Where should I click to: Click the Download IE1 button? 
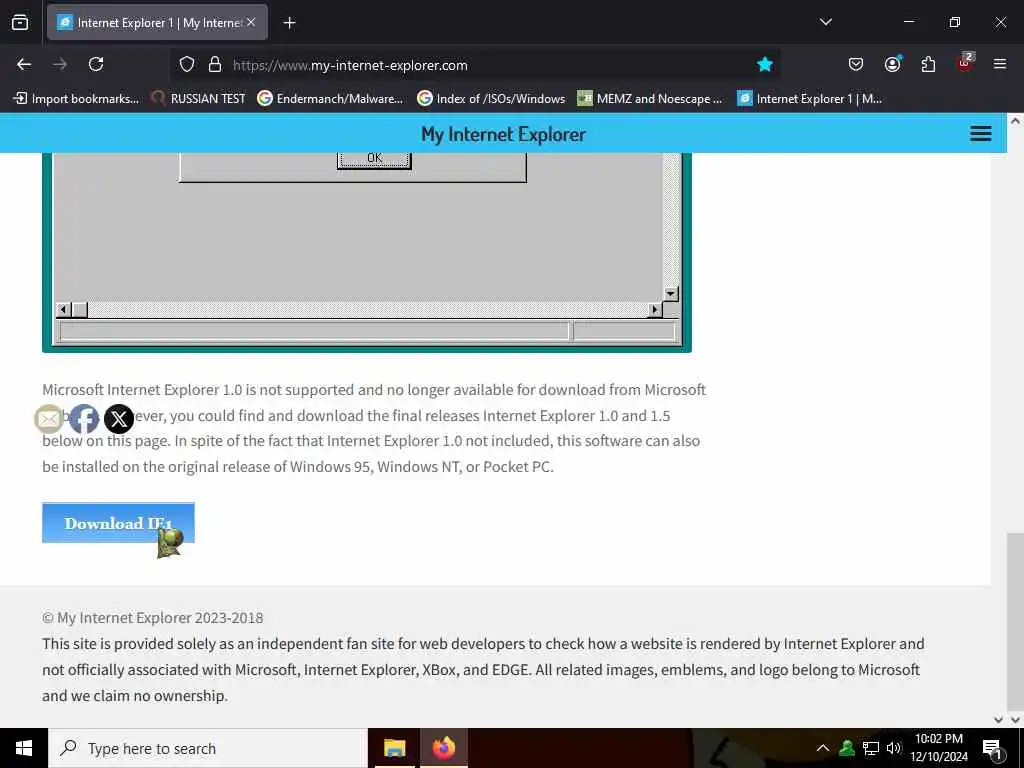click(x=118, y=522)
